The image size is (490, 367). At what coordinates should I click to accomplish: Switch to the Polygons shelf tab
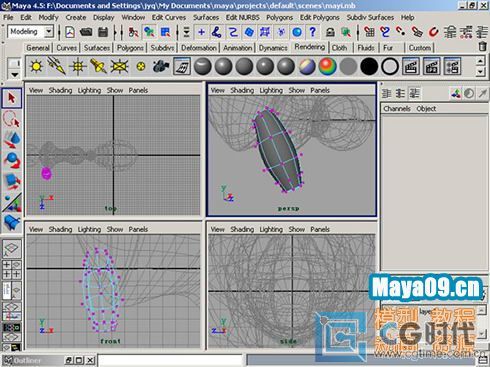tap(130, 48)
